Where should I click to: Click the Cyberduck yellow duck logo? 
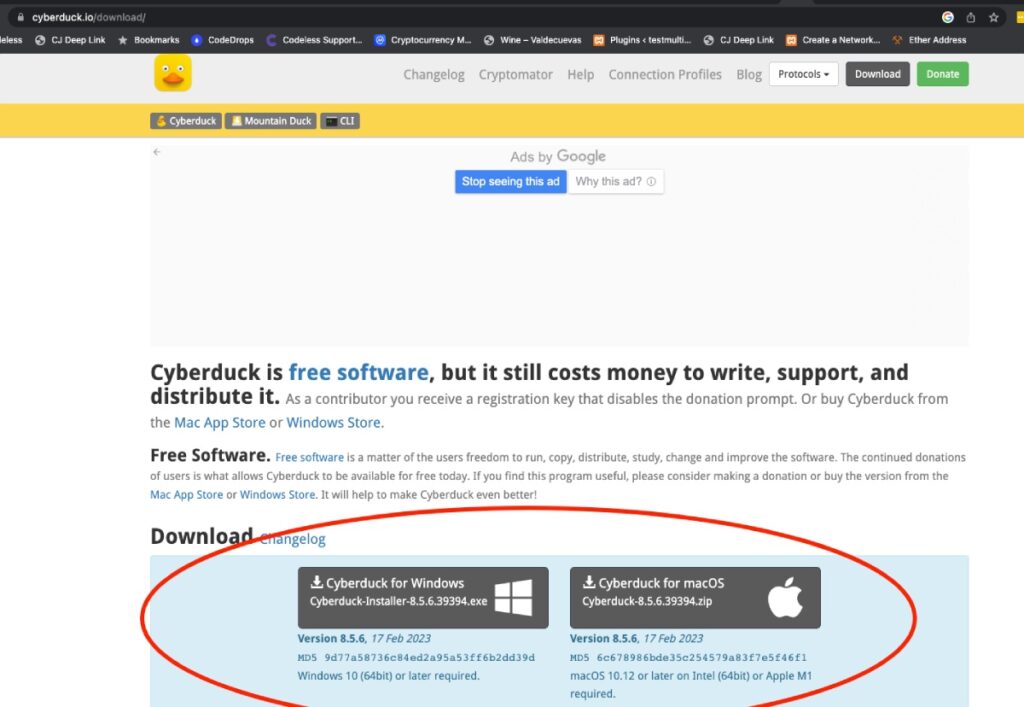(x=173, y=73)
